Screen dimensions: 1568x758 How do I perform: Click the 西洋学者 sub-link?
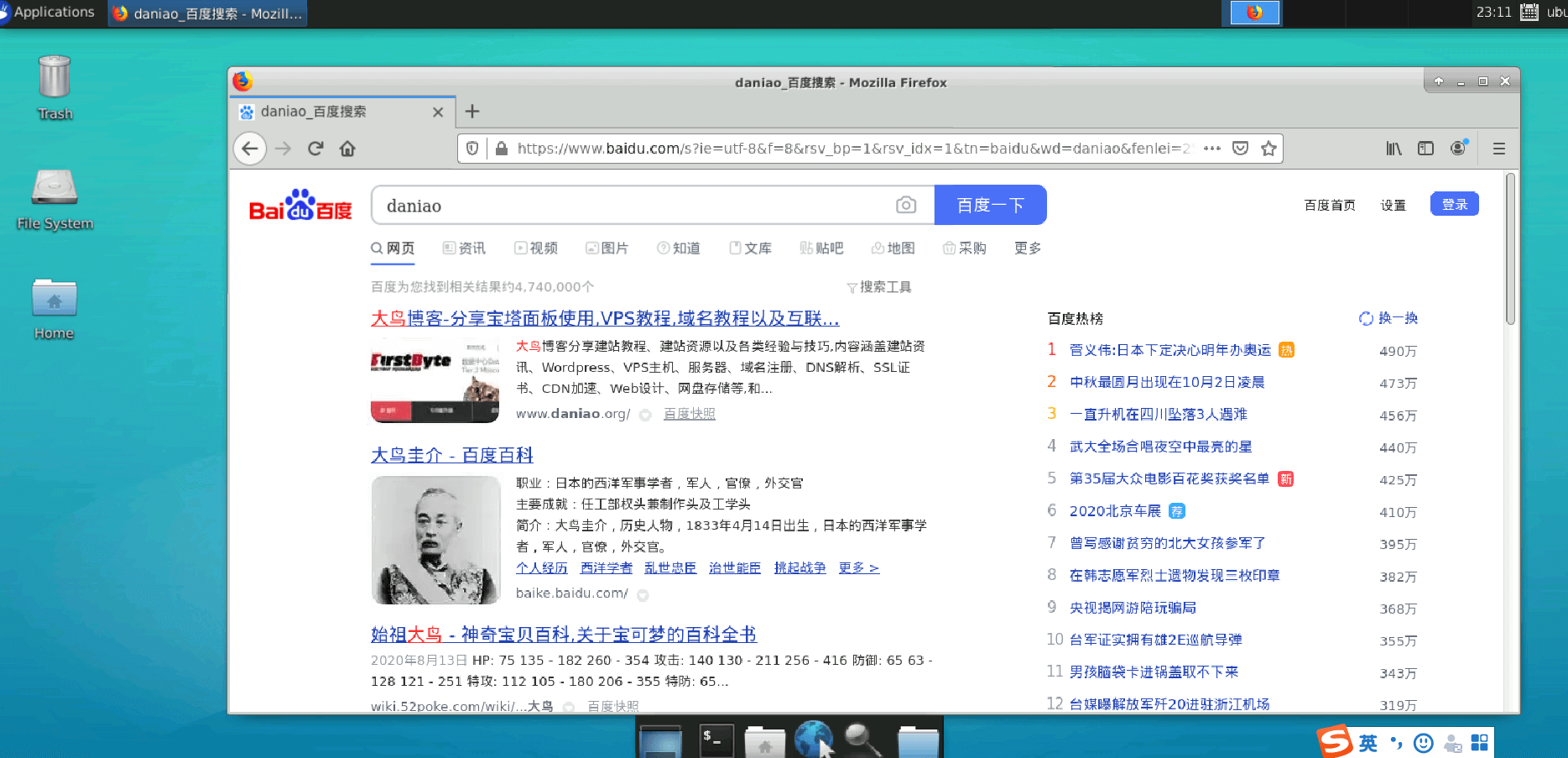tap(606, 568)
